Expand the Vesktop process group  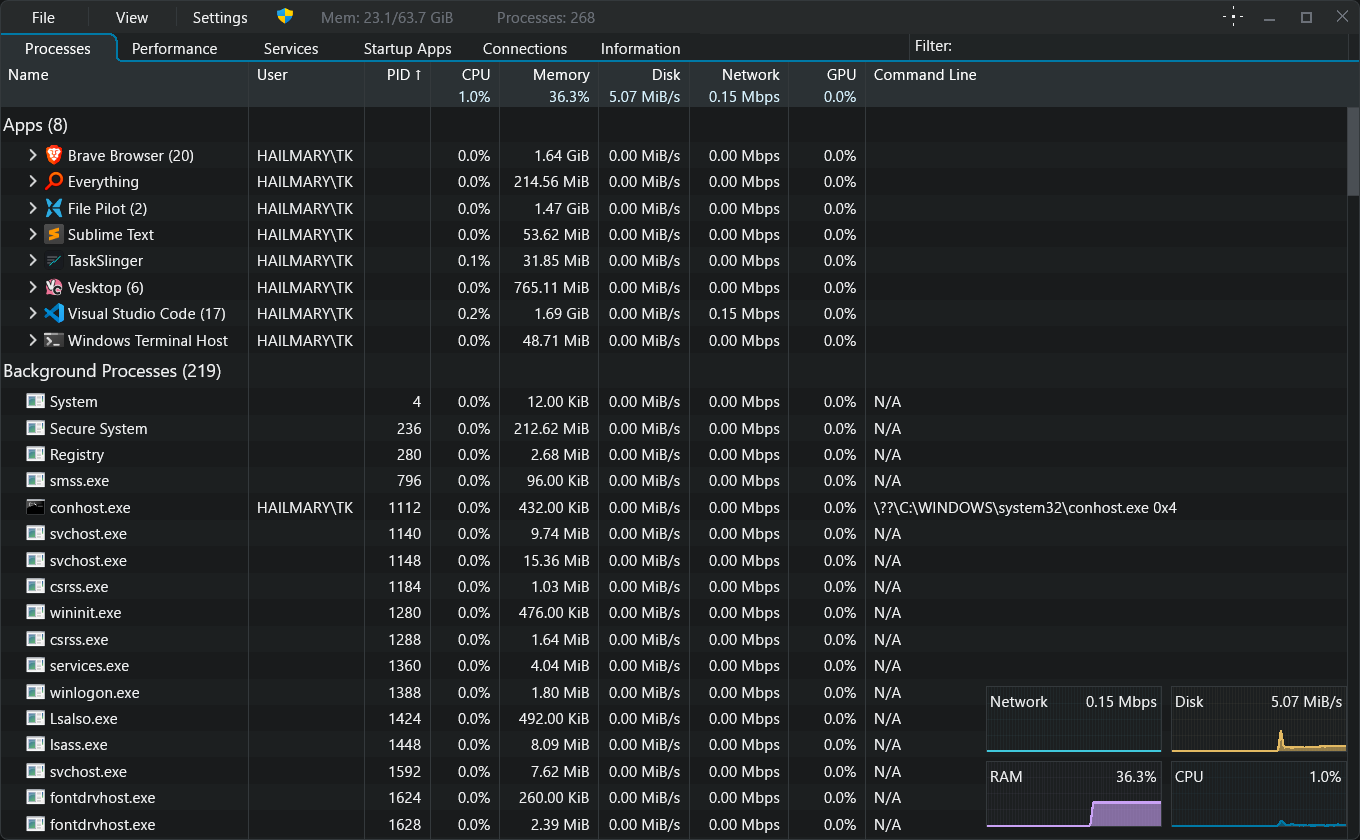(x=32, y=287)
